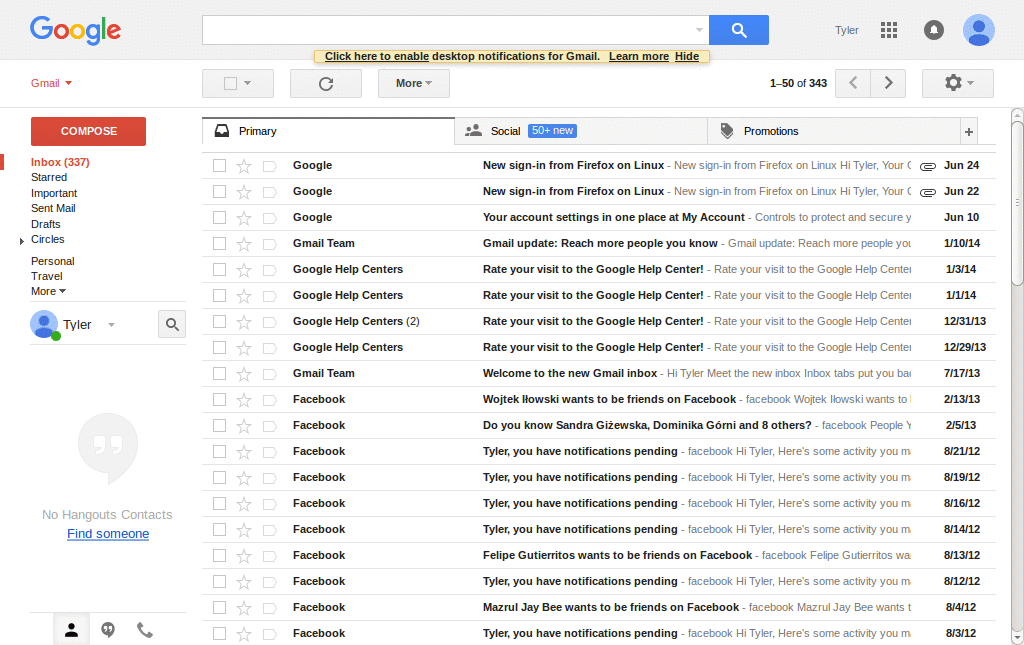Screen dimensions: 1024x645
Task: Open the paperclip attachment on the Jun 24 email
Action: click(x=928, y=165)
